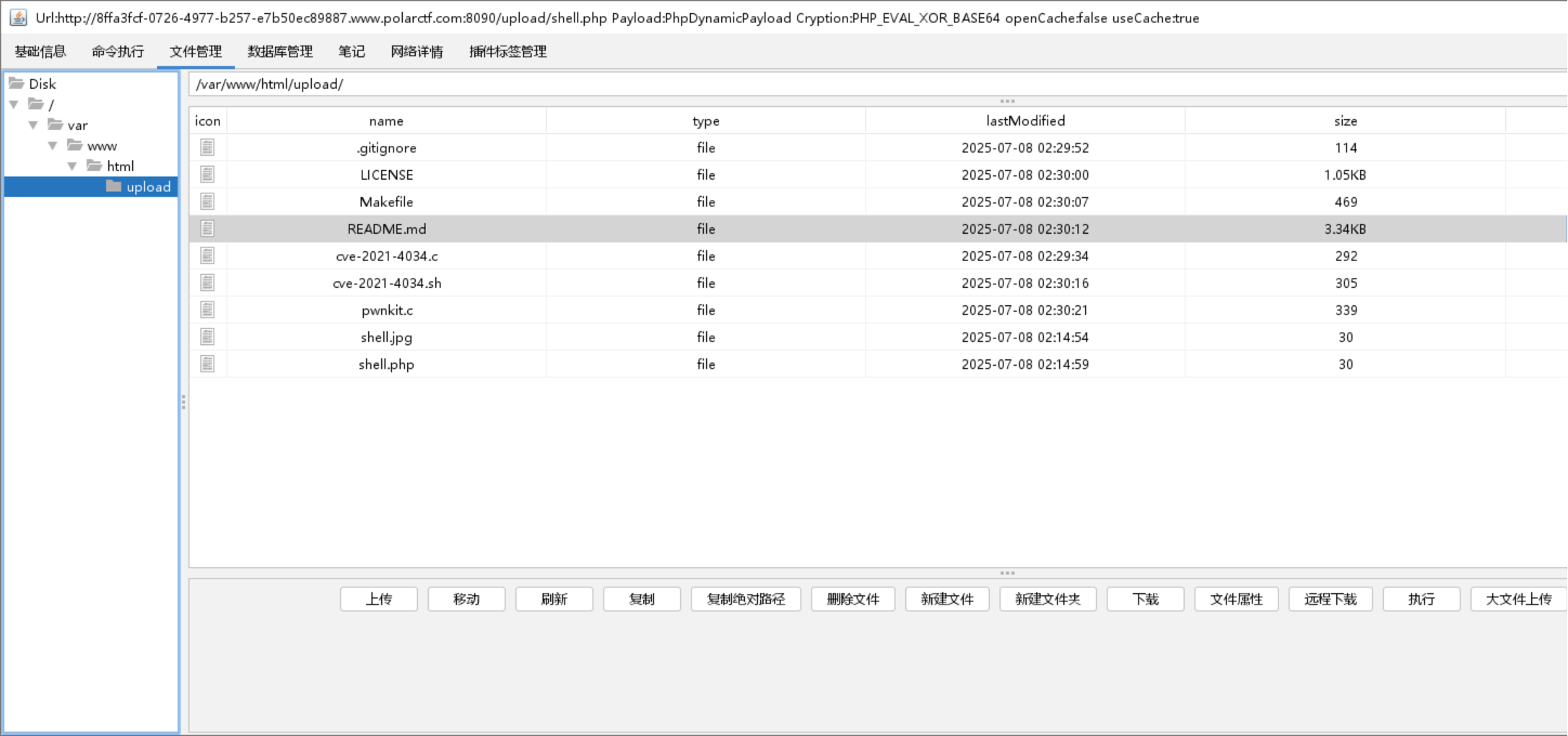This screenshot has height=736, width=1568.
Task: Select the Disk root tree item
Action: [43, 84]
